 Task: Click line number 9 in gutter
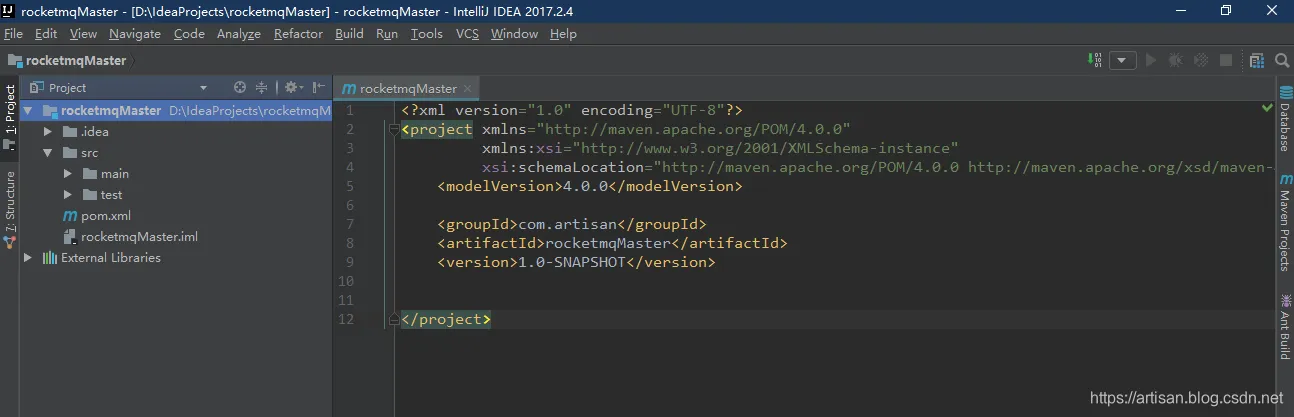[x=350, y=262]
